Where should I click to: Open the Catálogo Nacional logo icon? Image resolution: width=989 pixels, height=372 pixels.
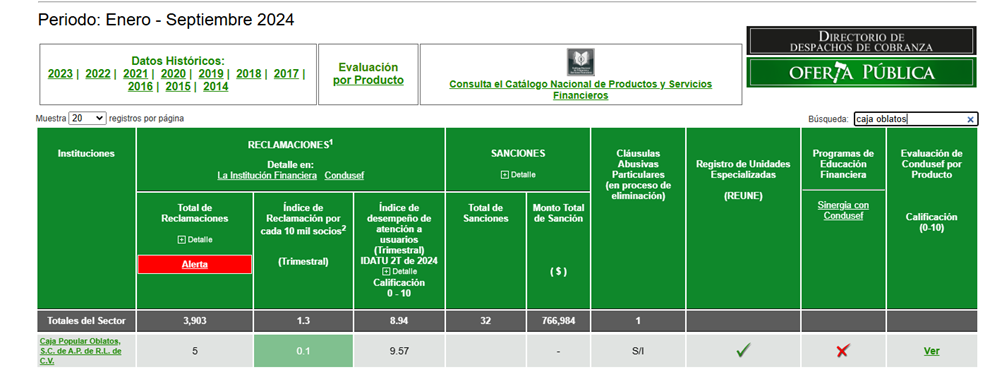(x=580, y=62)
